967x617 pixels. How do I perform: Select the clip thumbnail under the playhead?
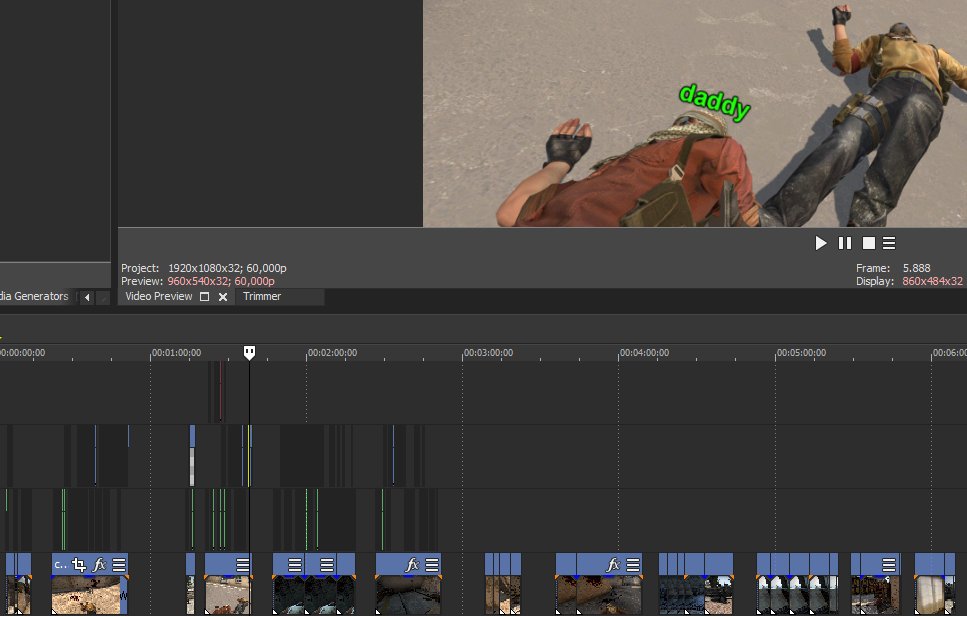(x=228, y=595)
